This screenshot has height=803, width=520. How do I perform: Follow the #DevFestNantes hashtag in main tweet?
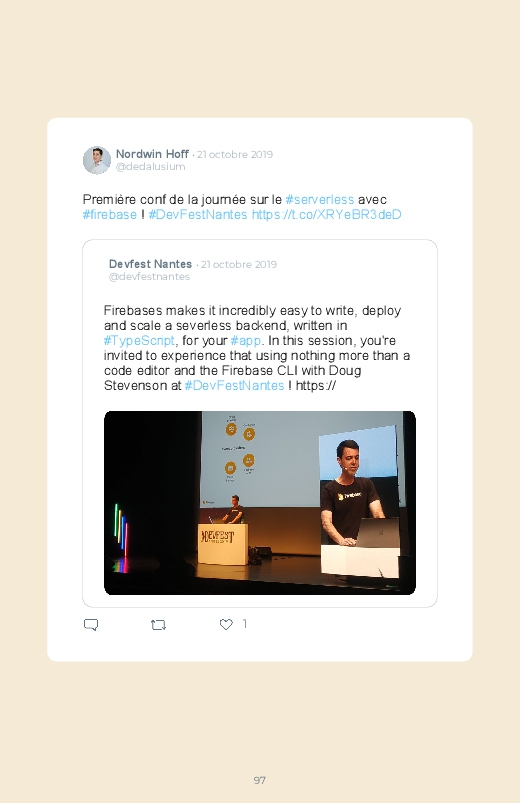tap(198, 214)
